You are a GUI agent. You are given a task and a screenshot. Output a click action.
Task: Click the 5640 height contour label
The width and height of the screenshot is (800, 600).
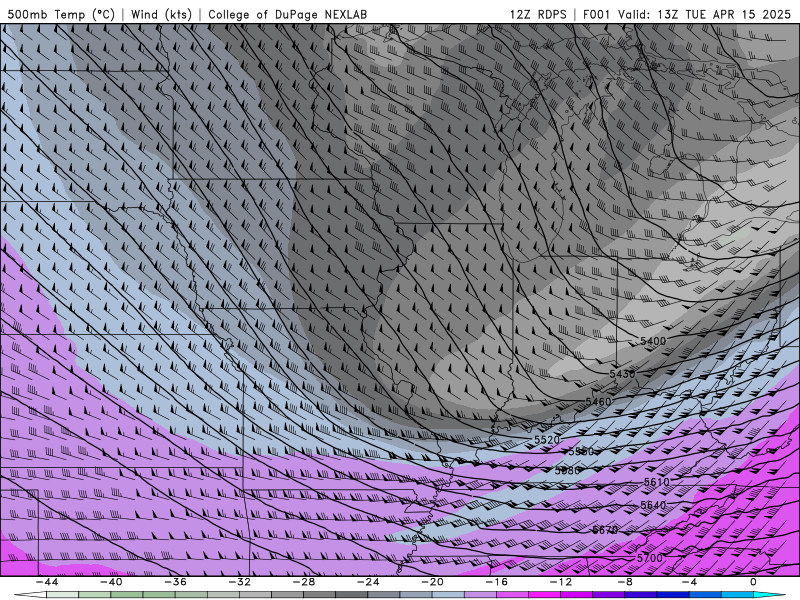tap(653, 505)
